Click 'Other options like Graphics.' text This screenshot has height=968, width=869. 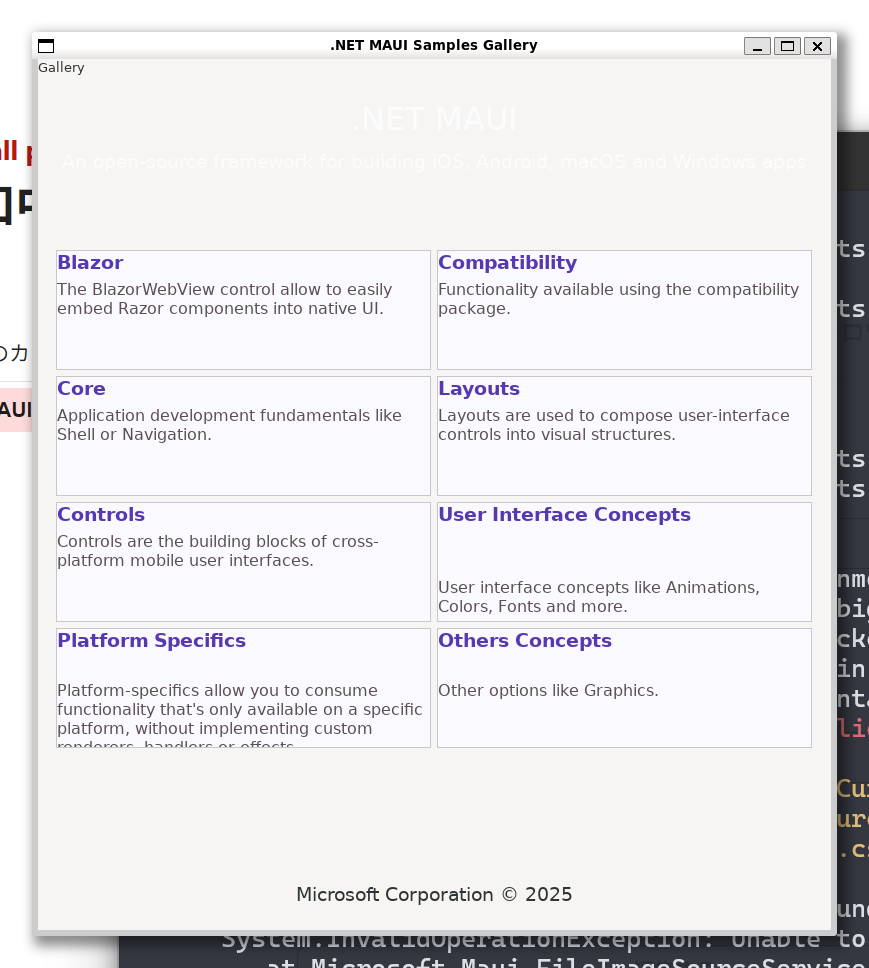coord(548,690)
